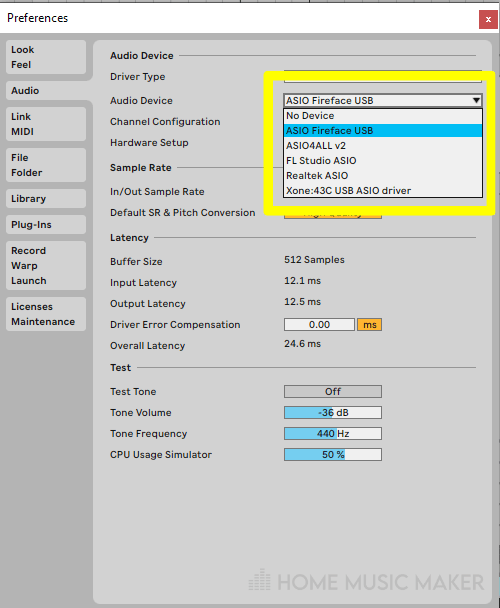Click the Channel Configuration label
This screenshot has width=500, height=608.
pos(165,121)
